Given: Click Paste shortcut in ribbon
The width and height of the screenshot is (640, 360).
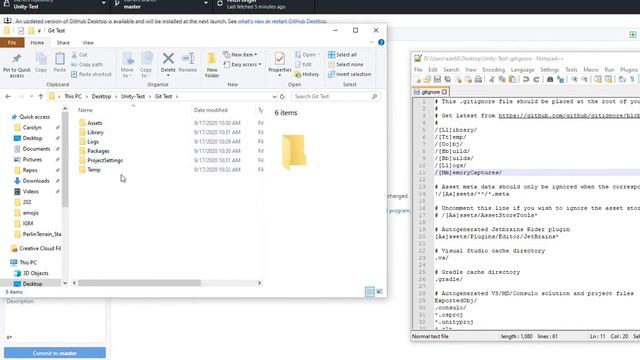Looking at the screenshot, I should pyautogui.click(x=91, y=74).
